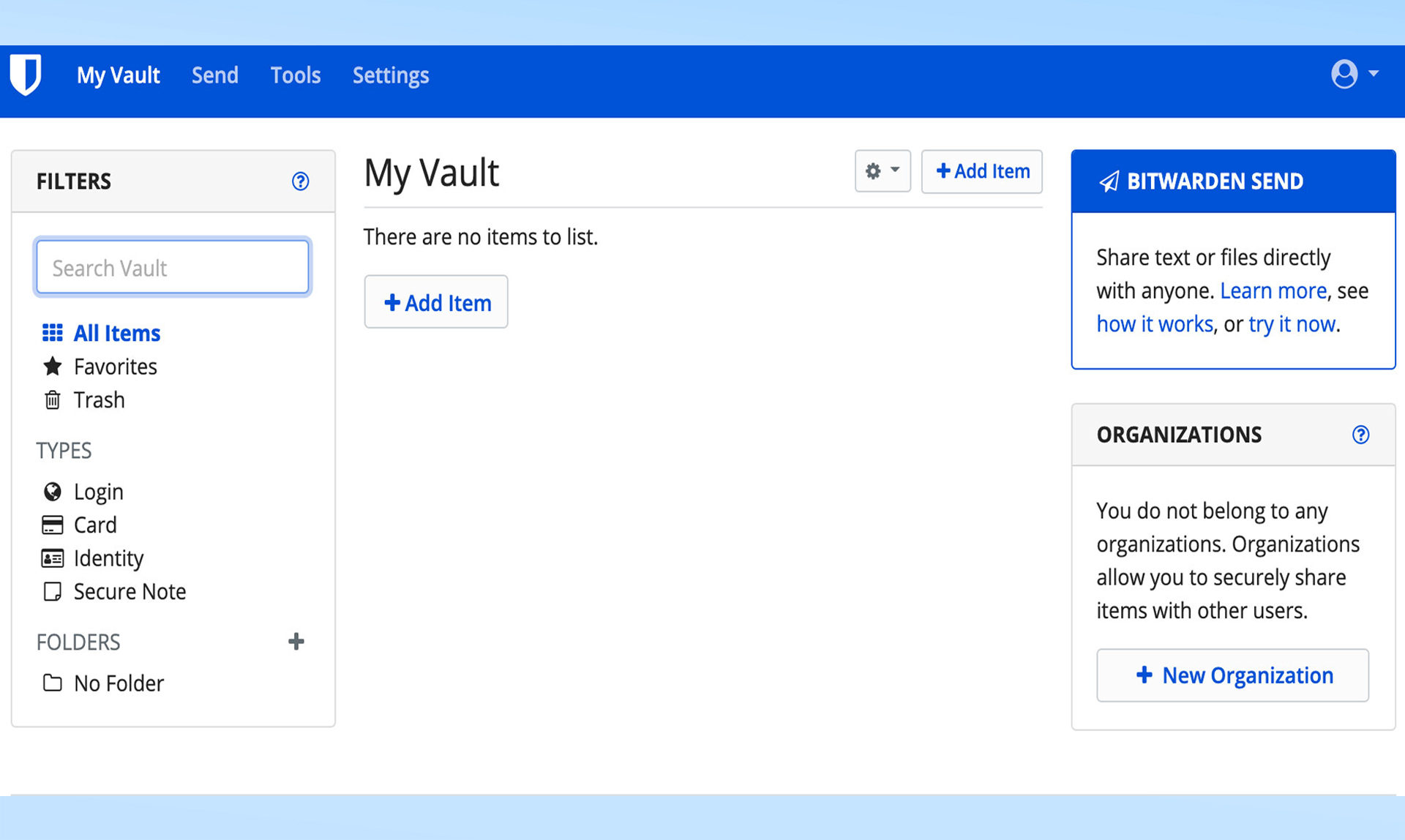Navigate to the Send menu tab
1405x840 pixels.
[x=215, y=75]
